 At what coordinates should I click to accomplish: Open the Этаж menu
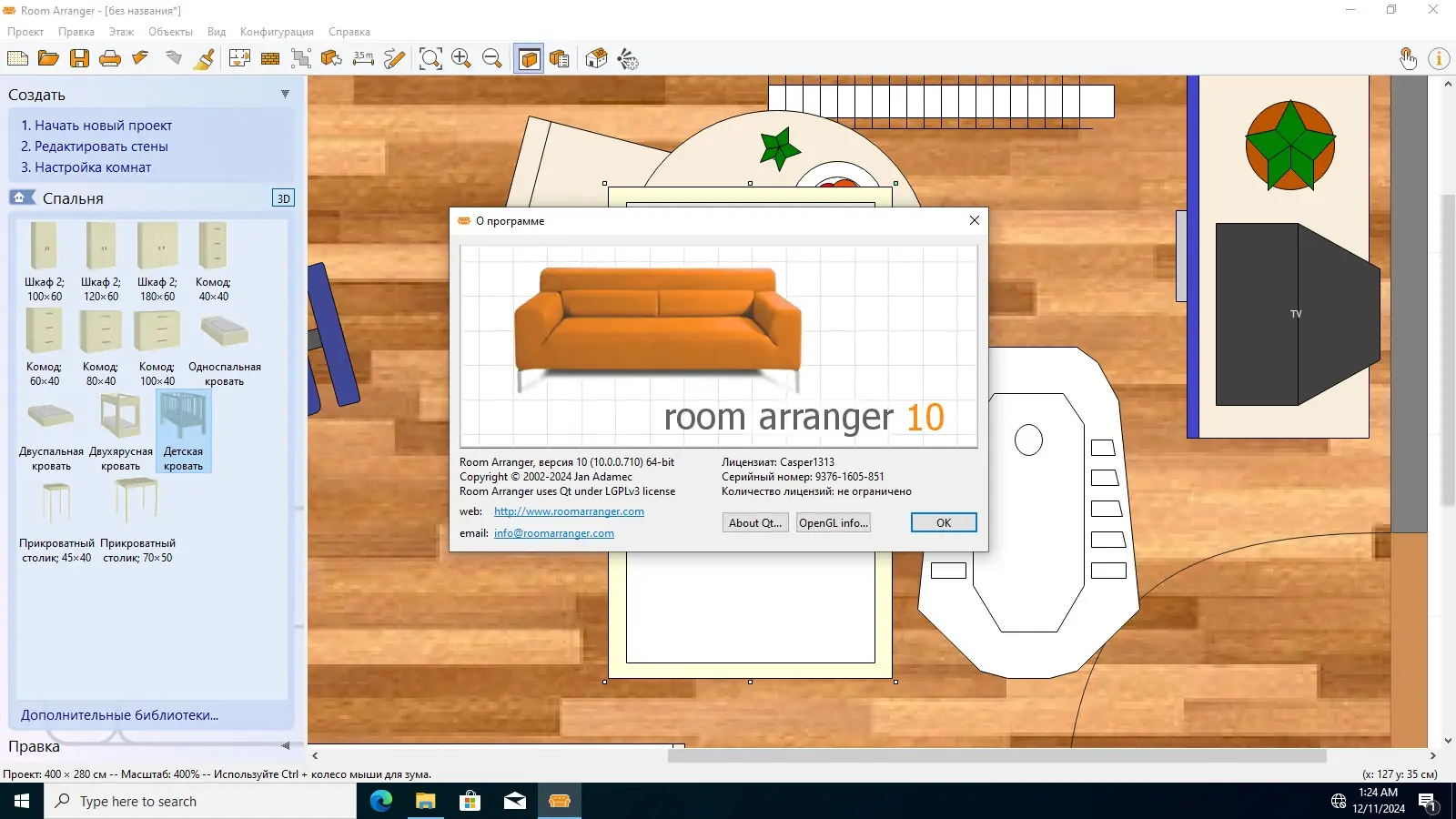coord(121,32)
